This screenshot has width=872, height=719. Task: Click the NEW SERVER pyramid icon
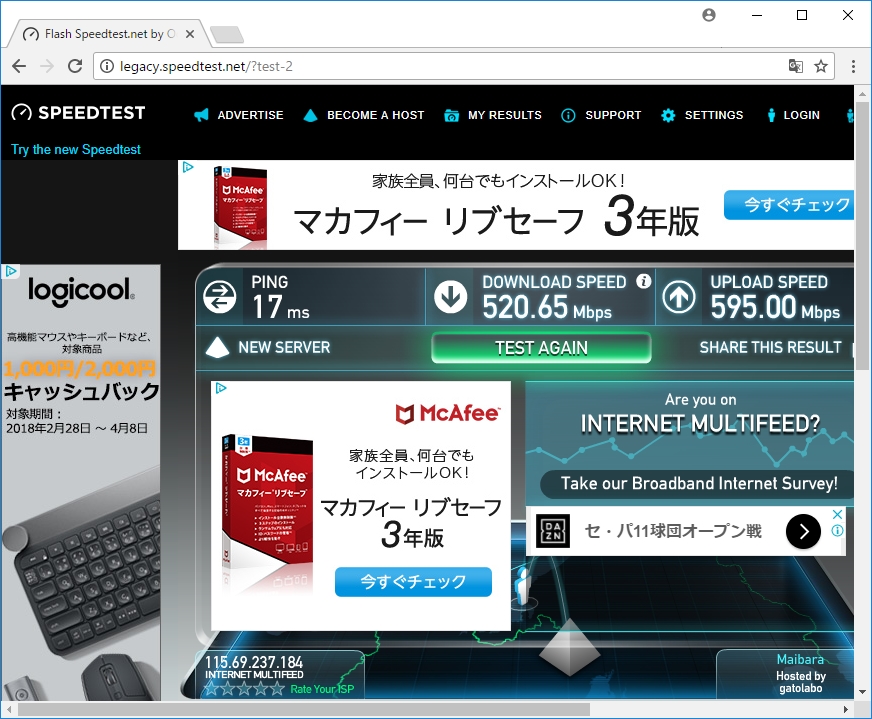(217, 347)
